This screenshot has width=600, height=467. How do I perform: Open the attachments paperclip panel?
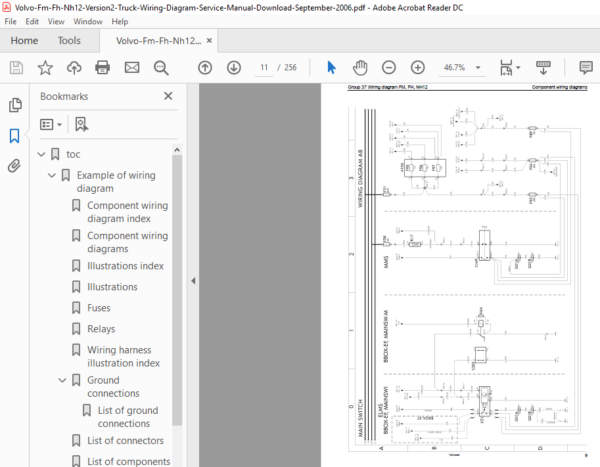coord(15,166)
